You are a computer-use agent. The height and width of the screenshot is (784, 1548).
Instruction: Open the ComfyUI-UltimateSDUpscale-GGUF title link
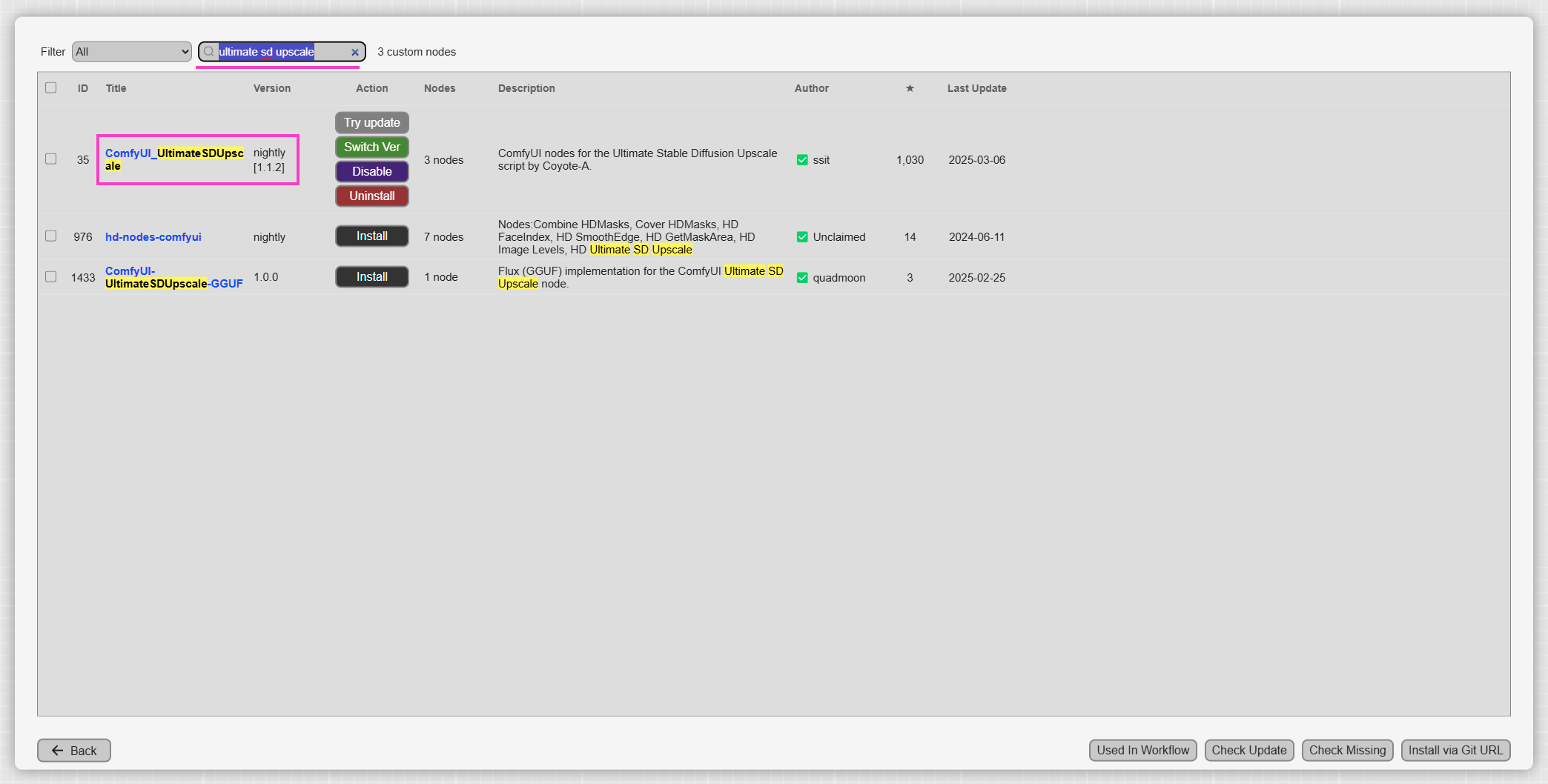pyautogui.click(x=174, y=277)
